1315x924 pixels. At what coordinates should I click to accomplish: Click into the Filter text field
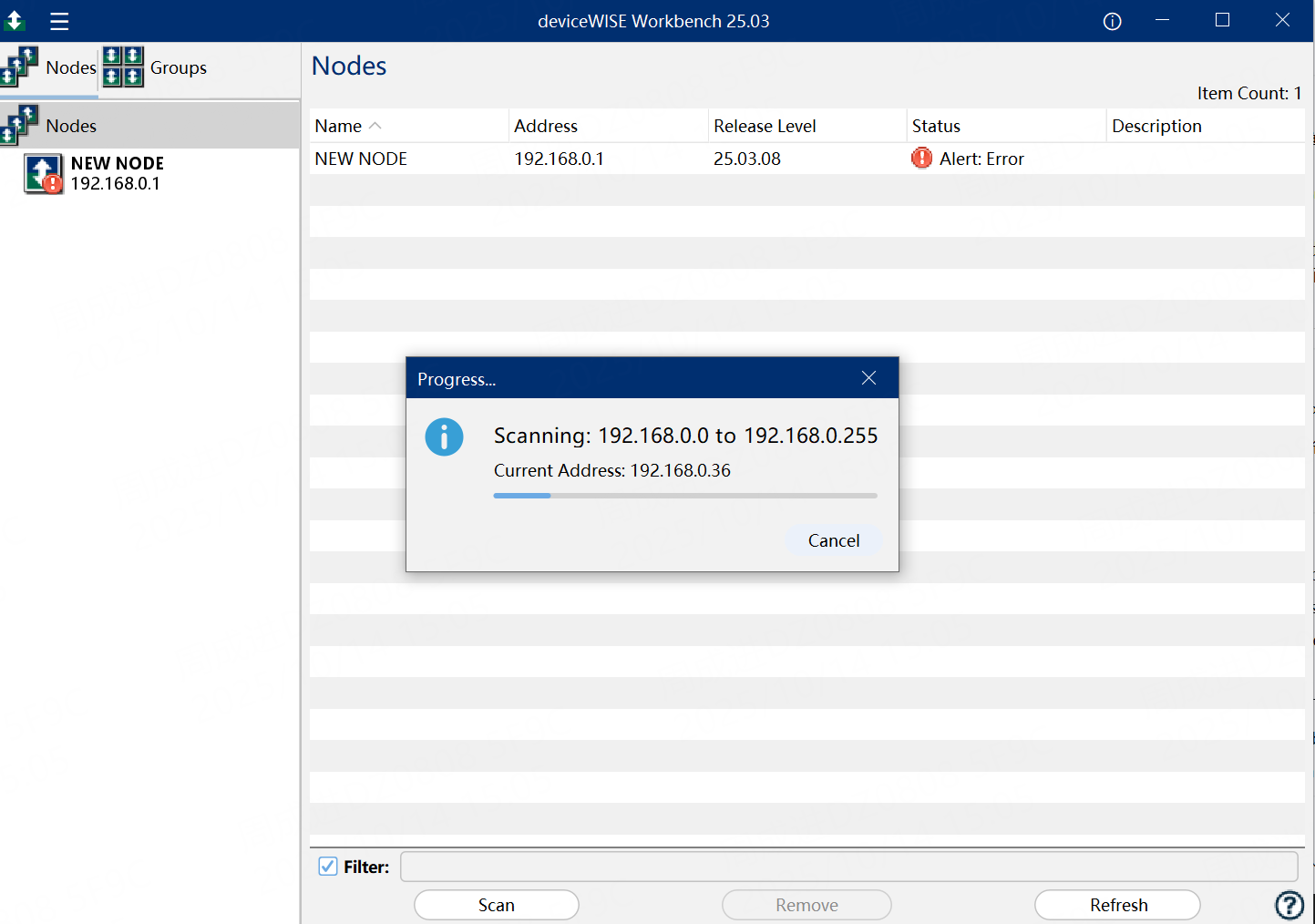848,867
